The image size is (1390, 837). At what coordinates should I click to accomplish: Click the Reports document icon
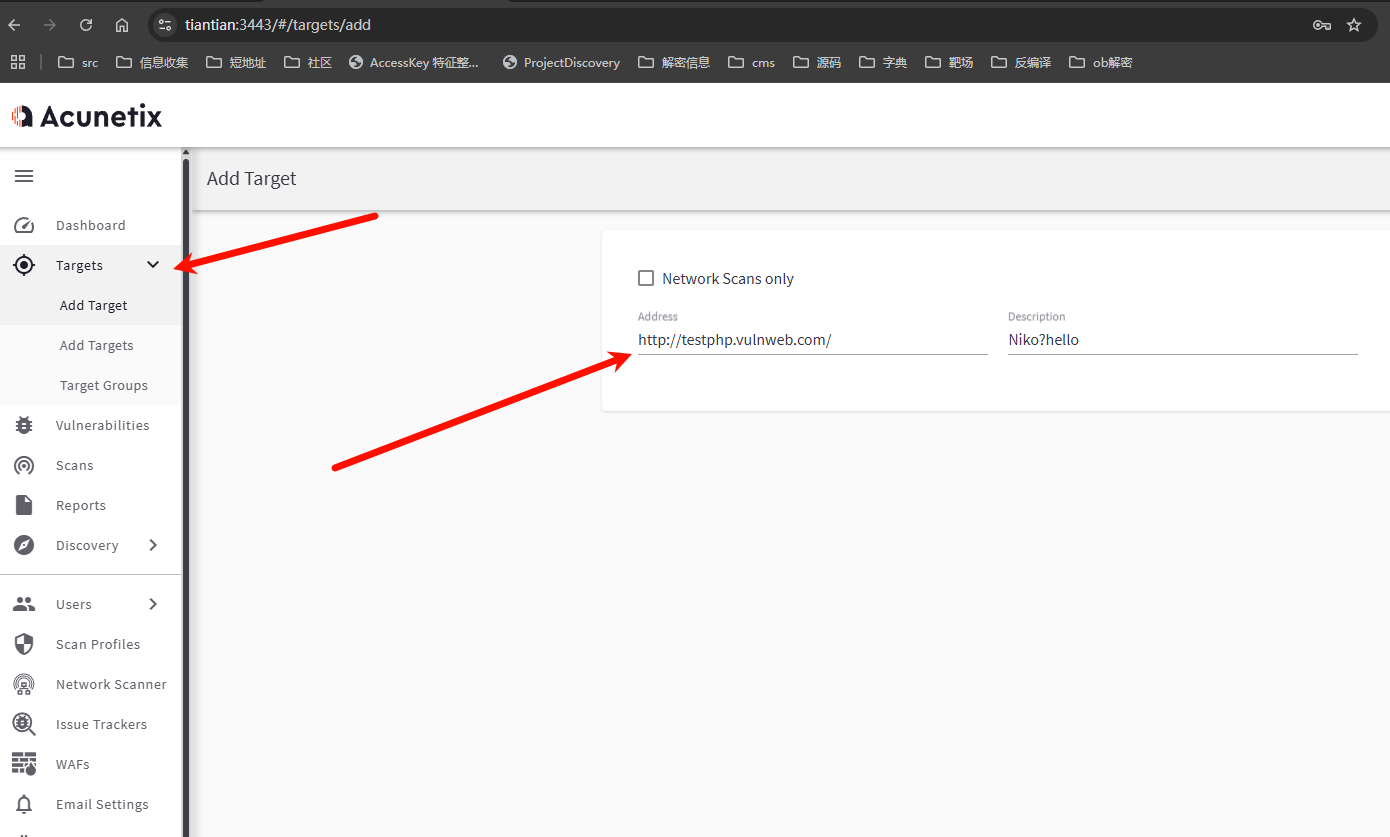pyautogui.click(x=24, y=505)
